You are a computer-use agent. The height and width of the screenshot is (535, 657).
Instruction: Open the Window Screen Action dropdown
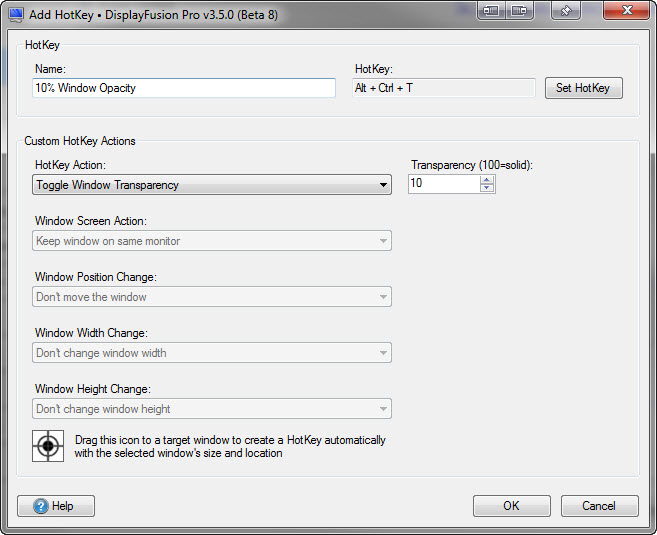[x=212, y=241]
